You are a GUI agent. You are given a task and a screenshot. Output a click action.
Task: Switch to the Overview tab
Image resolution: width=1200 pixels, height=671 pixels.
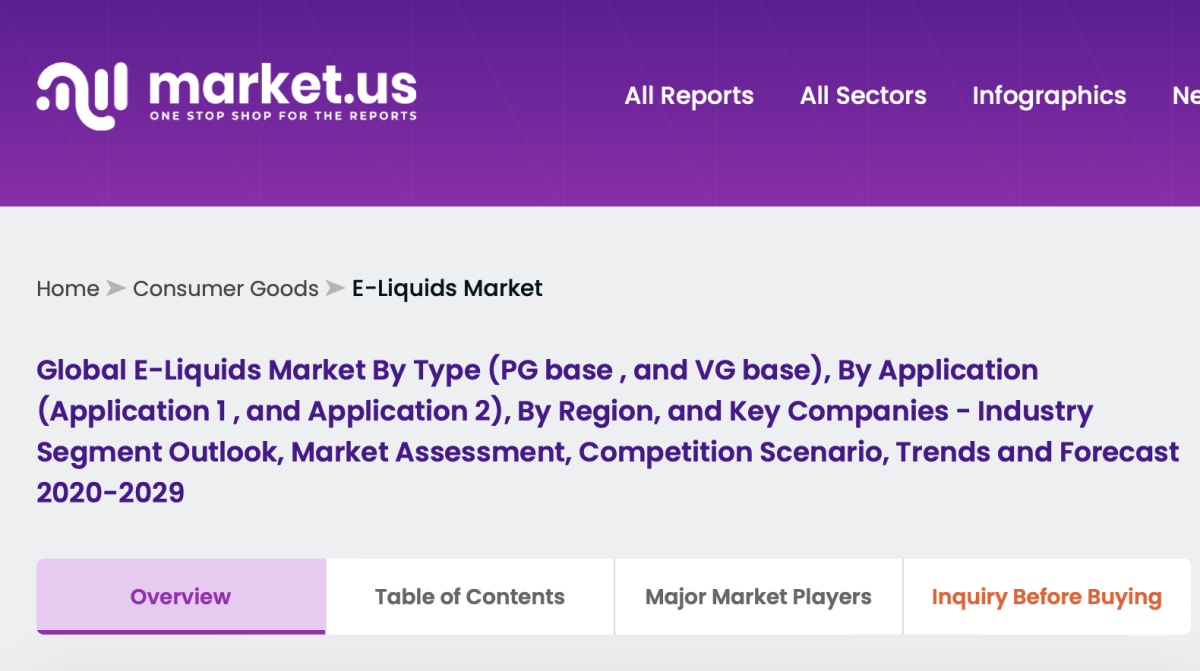[x=181, y=597]
